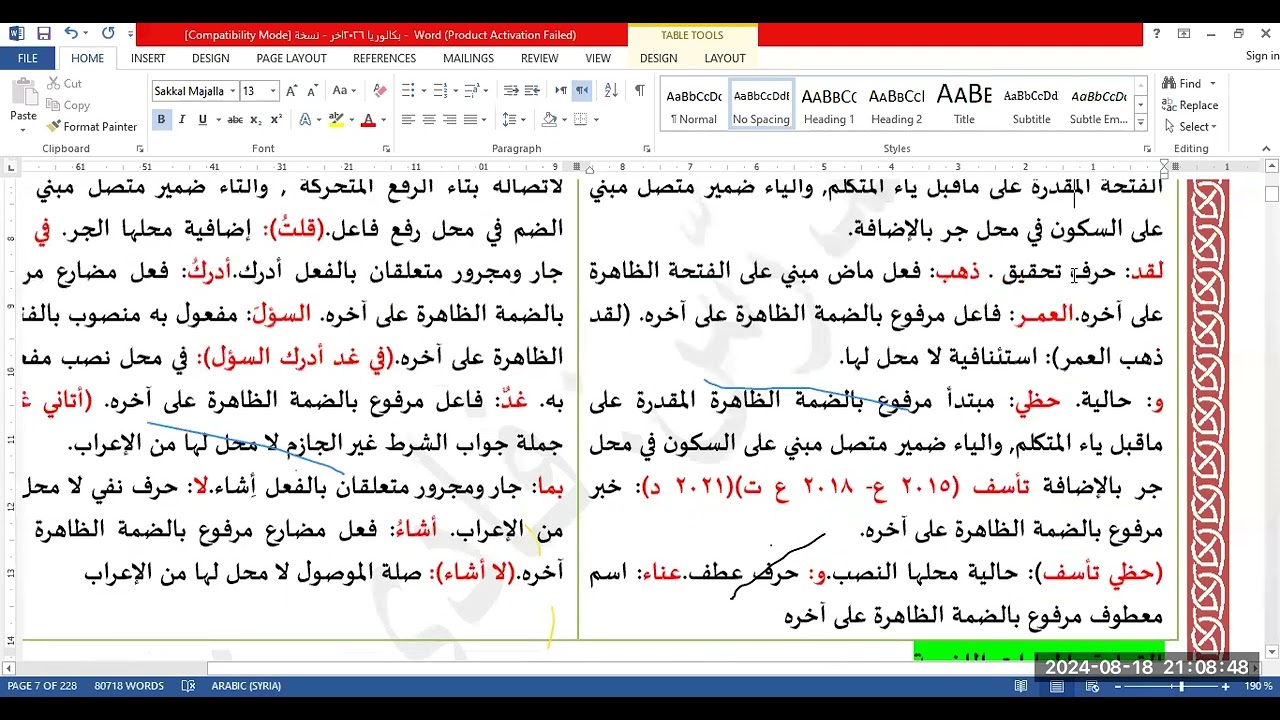Click the Numbering list icon
Screen dimensions: 1280x720
pos(440,91)
